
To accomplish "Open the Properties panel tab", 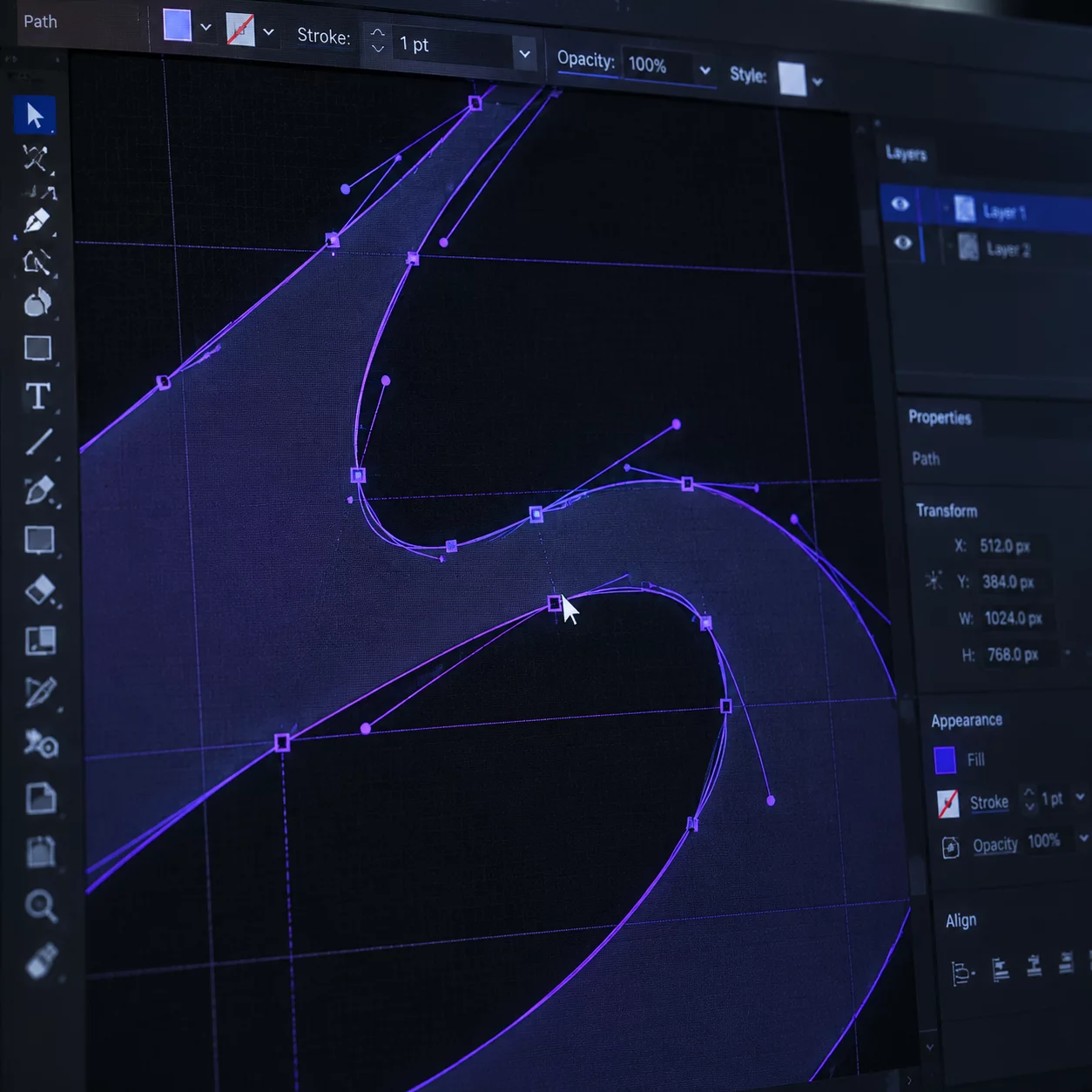I will pos(940,417).
